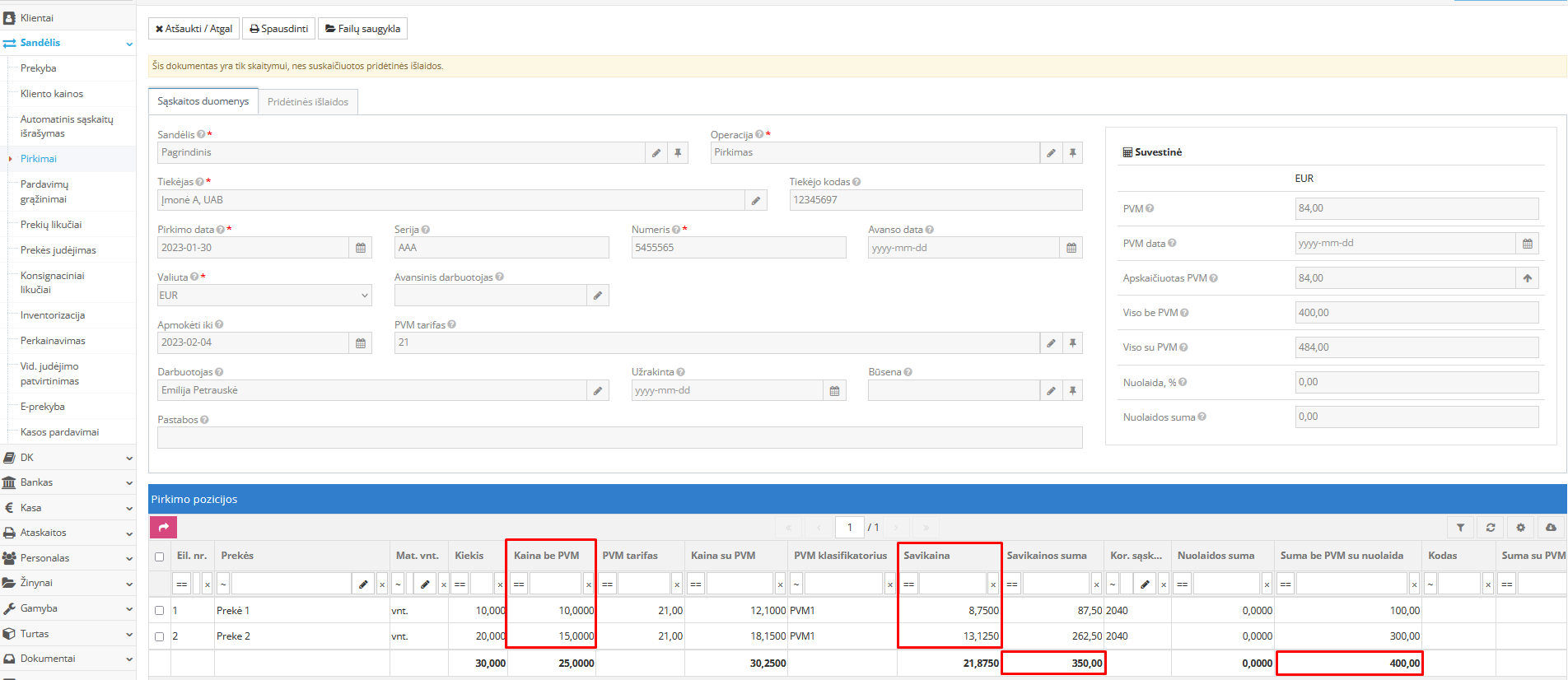Image resolution: width=1568 pixels, height=680 pixels.
Task: Expand the Personalas sidebar menu
Action: 68,558
